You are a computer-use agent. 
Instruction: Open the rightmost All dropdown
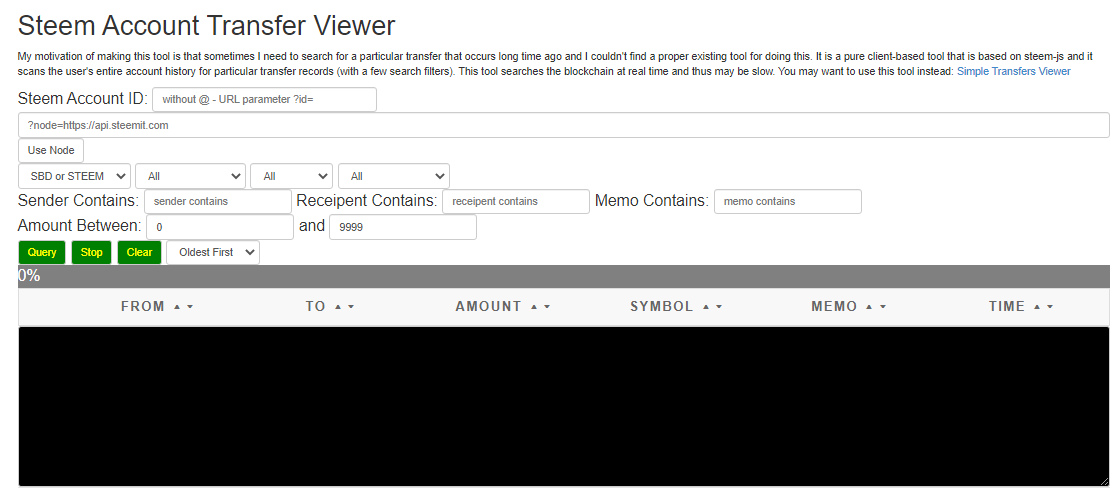pos(394,176)
